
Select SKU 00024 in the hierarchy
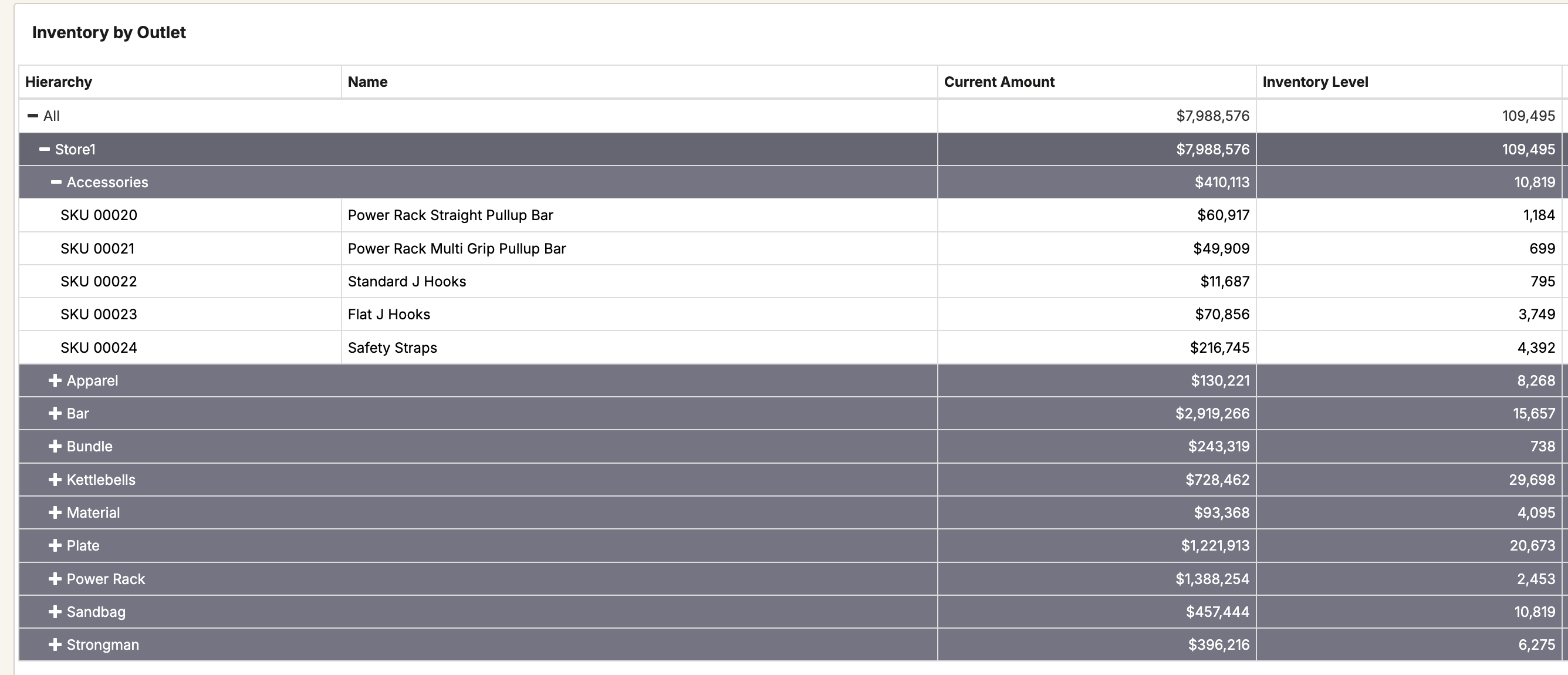pos(99,347)
